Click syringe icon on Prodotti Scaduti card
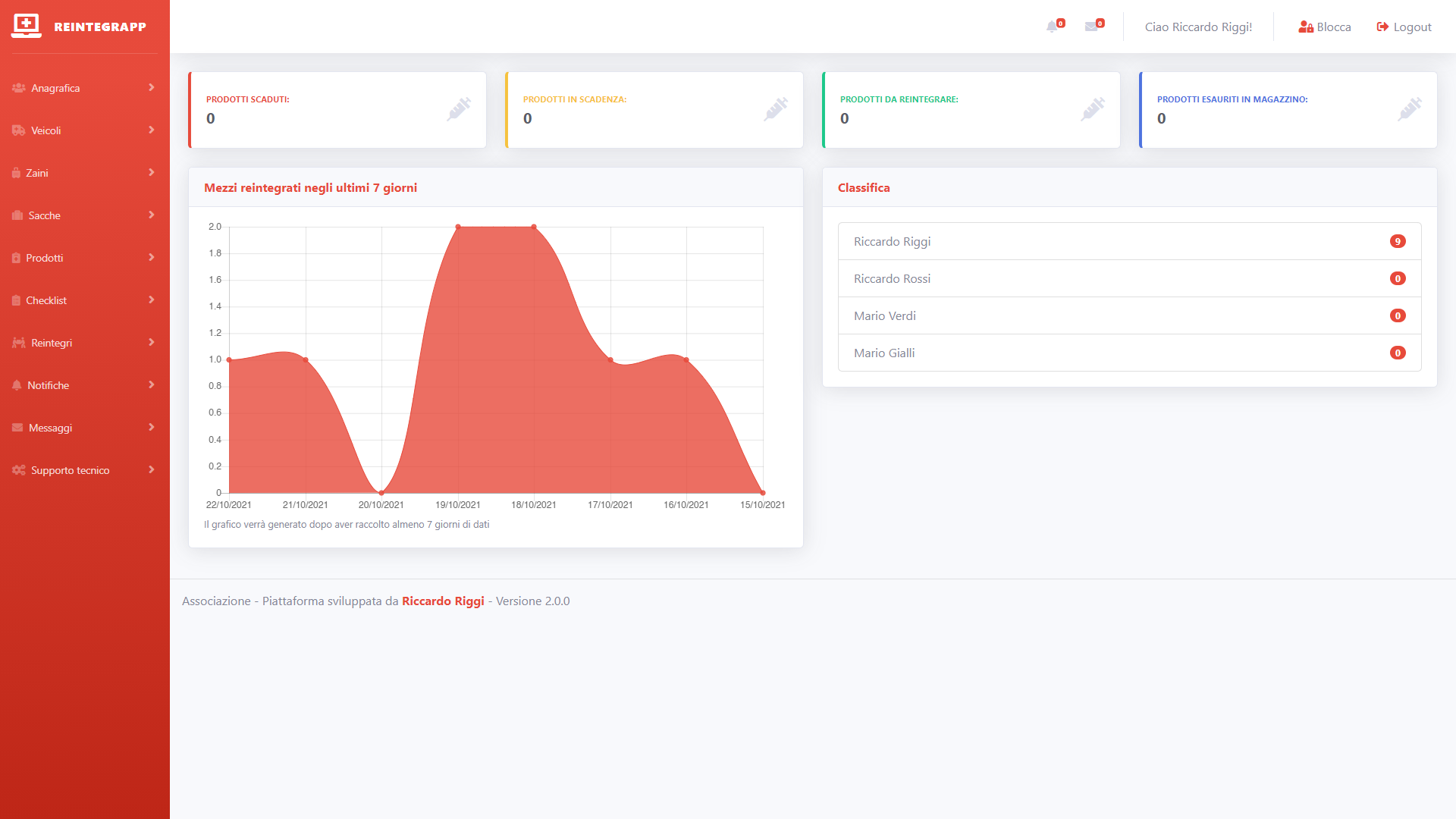Viewport: 1456px width, 819px height. [x=458, y=109]
